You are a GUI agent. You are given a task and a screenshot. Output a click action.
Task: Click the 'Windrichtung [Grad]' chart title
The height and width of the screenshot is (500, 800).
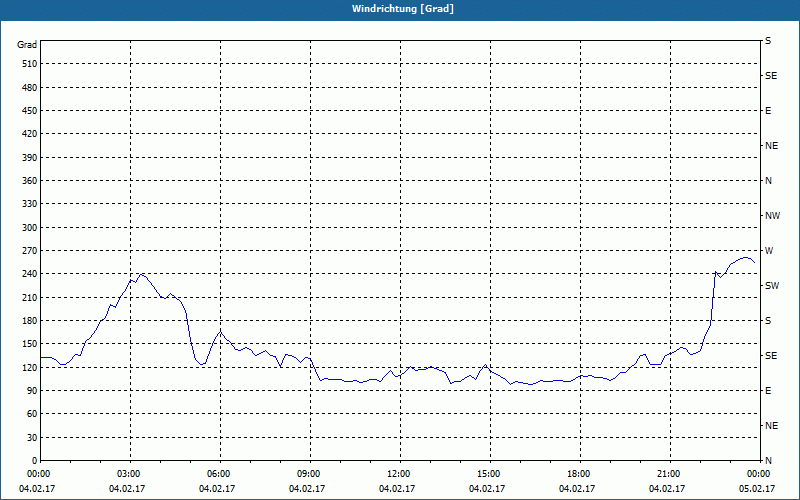click(403, 9)
